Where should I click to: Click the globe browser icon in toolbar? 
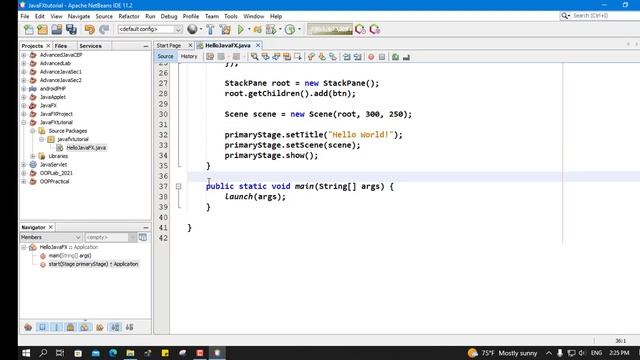point(192,29)
